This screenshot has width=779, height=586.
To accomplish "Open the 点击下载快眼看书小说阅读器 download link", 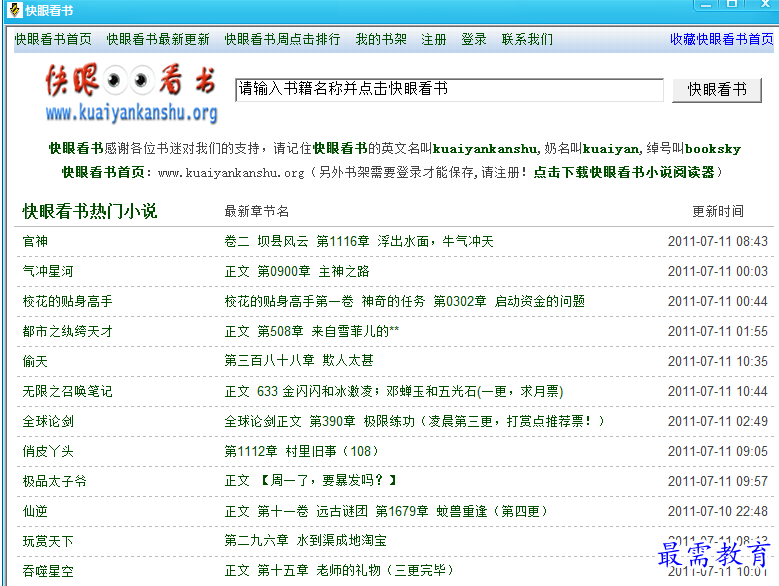I will pyautogui.click(x=624, y=172).
